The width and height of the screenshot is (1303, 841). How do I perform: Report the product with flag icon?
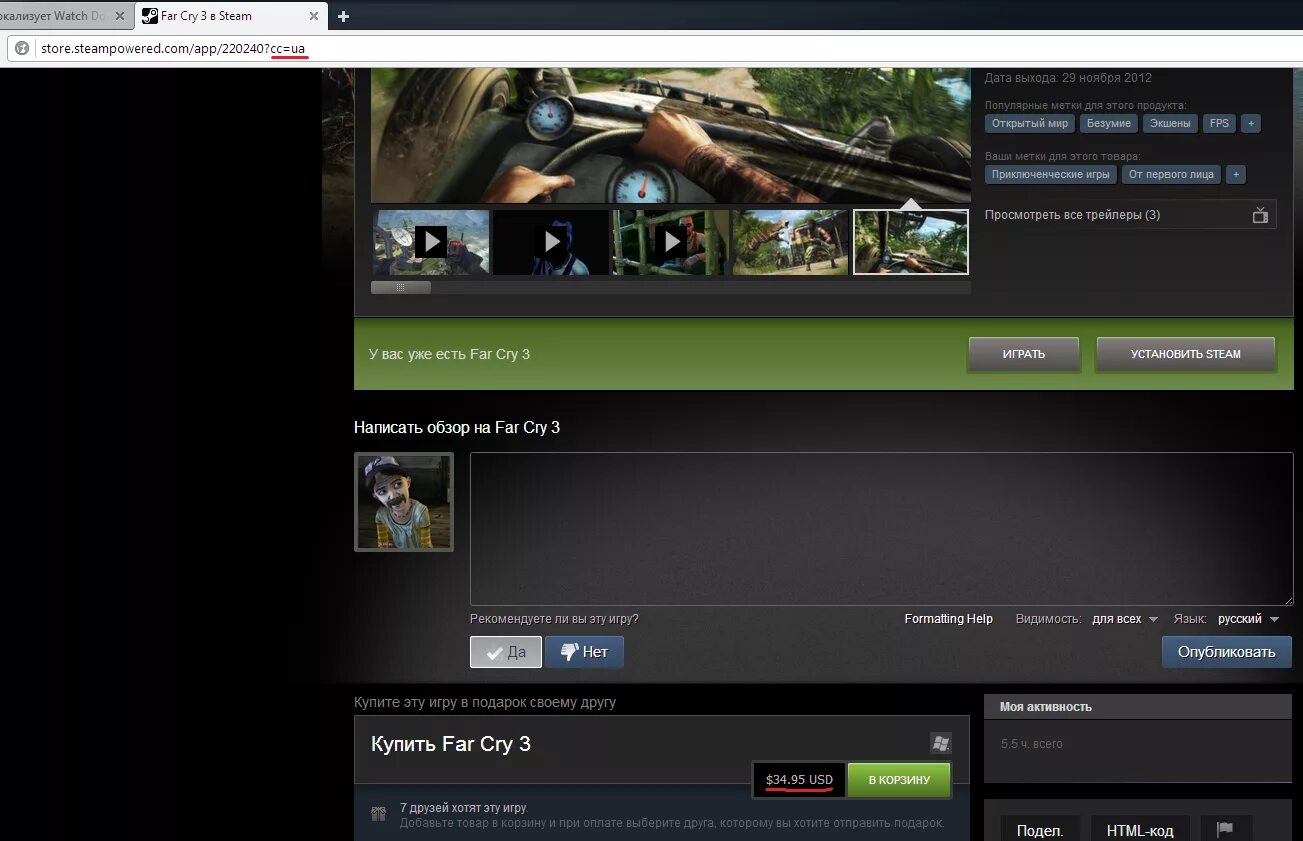(1225, 830)
